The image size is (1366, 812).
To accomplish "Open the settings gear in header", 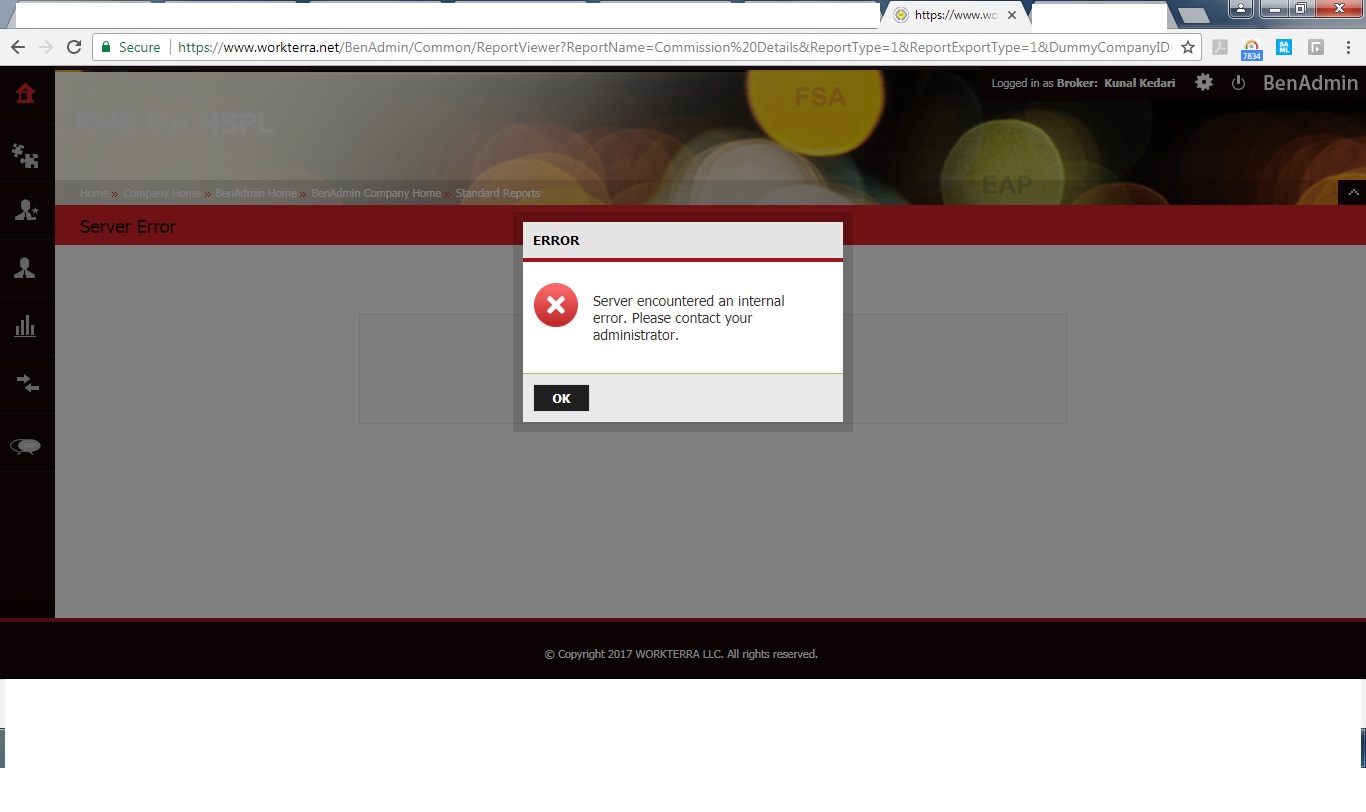I will click(x=1204, y=83).
